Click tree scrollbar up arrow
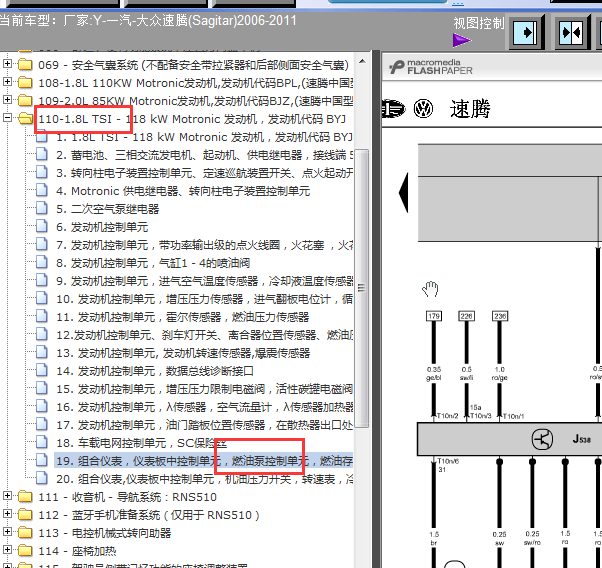Screen dimensions: 602x568 [362, 61]
